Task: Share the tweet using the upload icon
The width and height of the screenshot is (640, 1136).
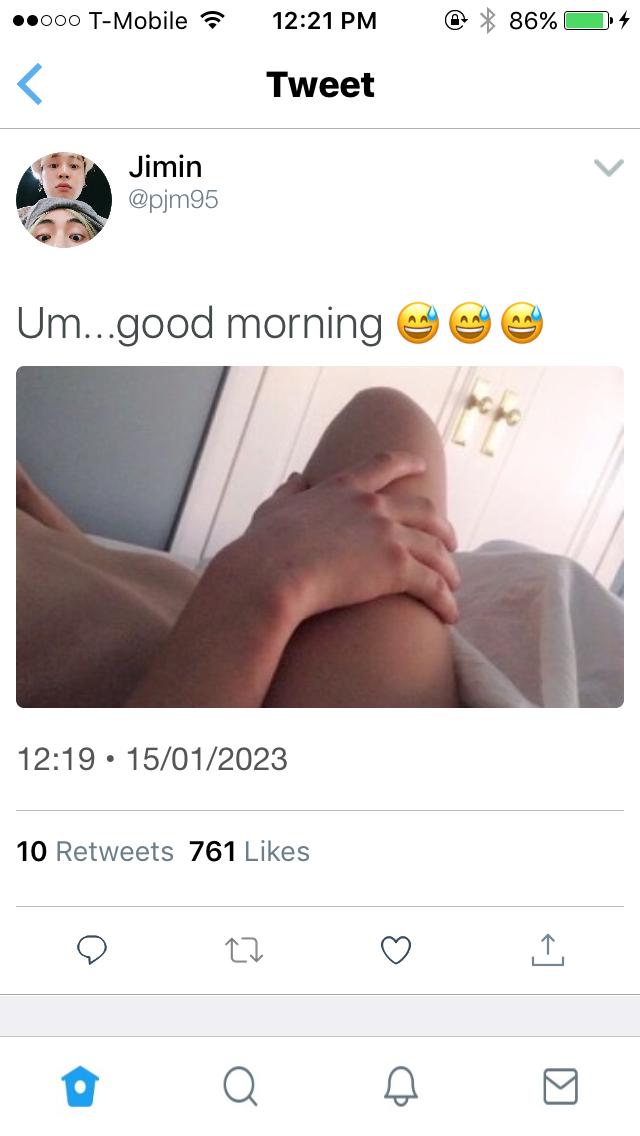Action: click(x=547, y=949)
